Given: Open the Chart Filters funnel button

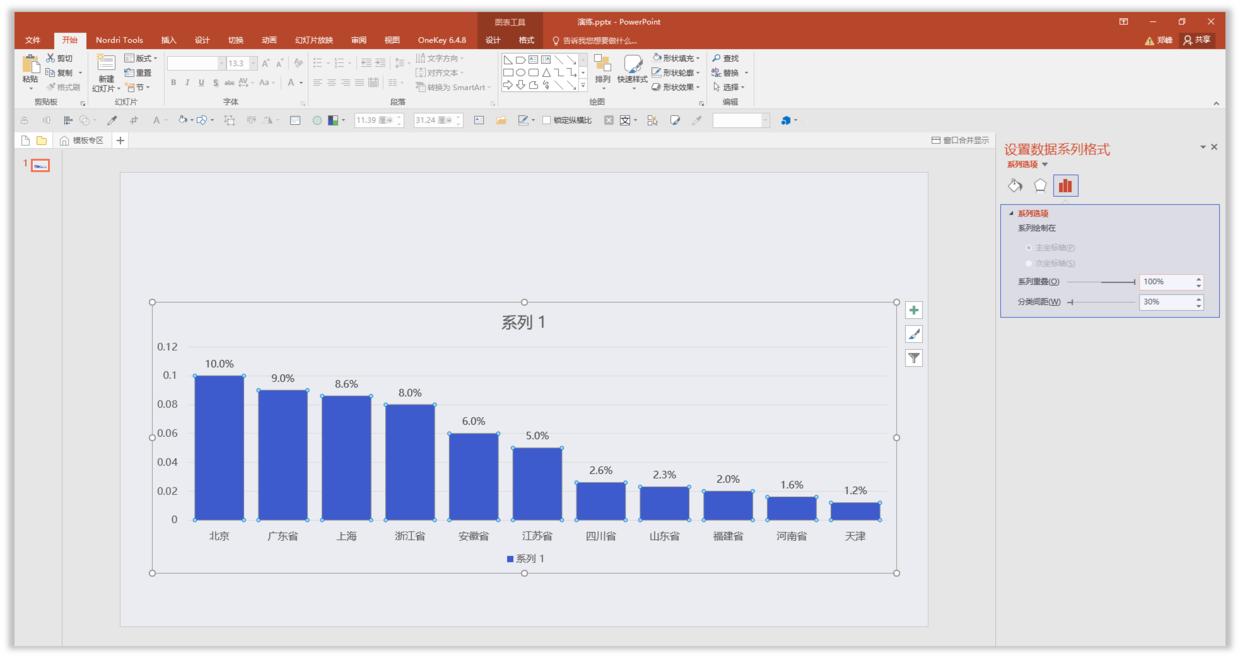Looking at the screenshot, I should pyautogui.click(x=914, y=358).
